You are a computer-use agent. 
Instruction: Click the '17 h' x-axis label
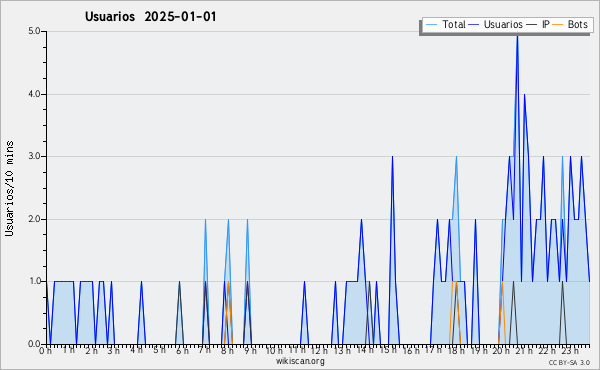tap(433, 350)
